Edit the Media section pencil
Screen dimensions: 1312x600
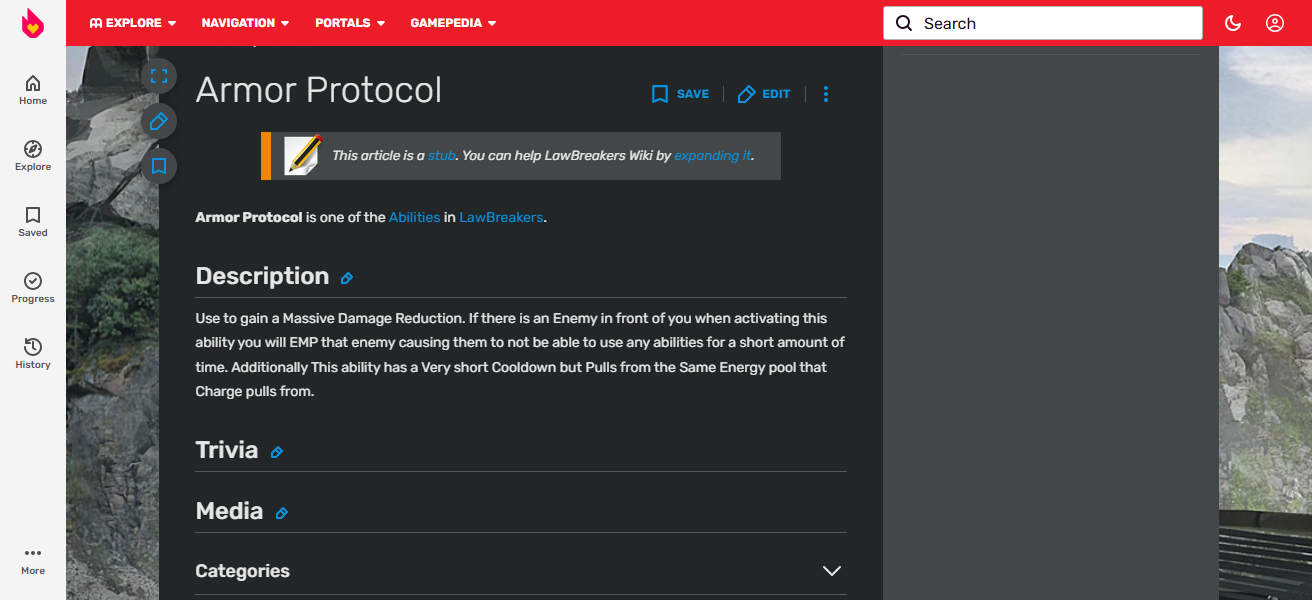282,513
